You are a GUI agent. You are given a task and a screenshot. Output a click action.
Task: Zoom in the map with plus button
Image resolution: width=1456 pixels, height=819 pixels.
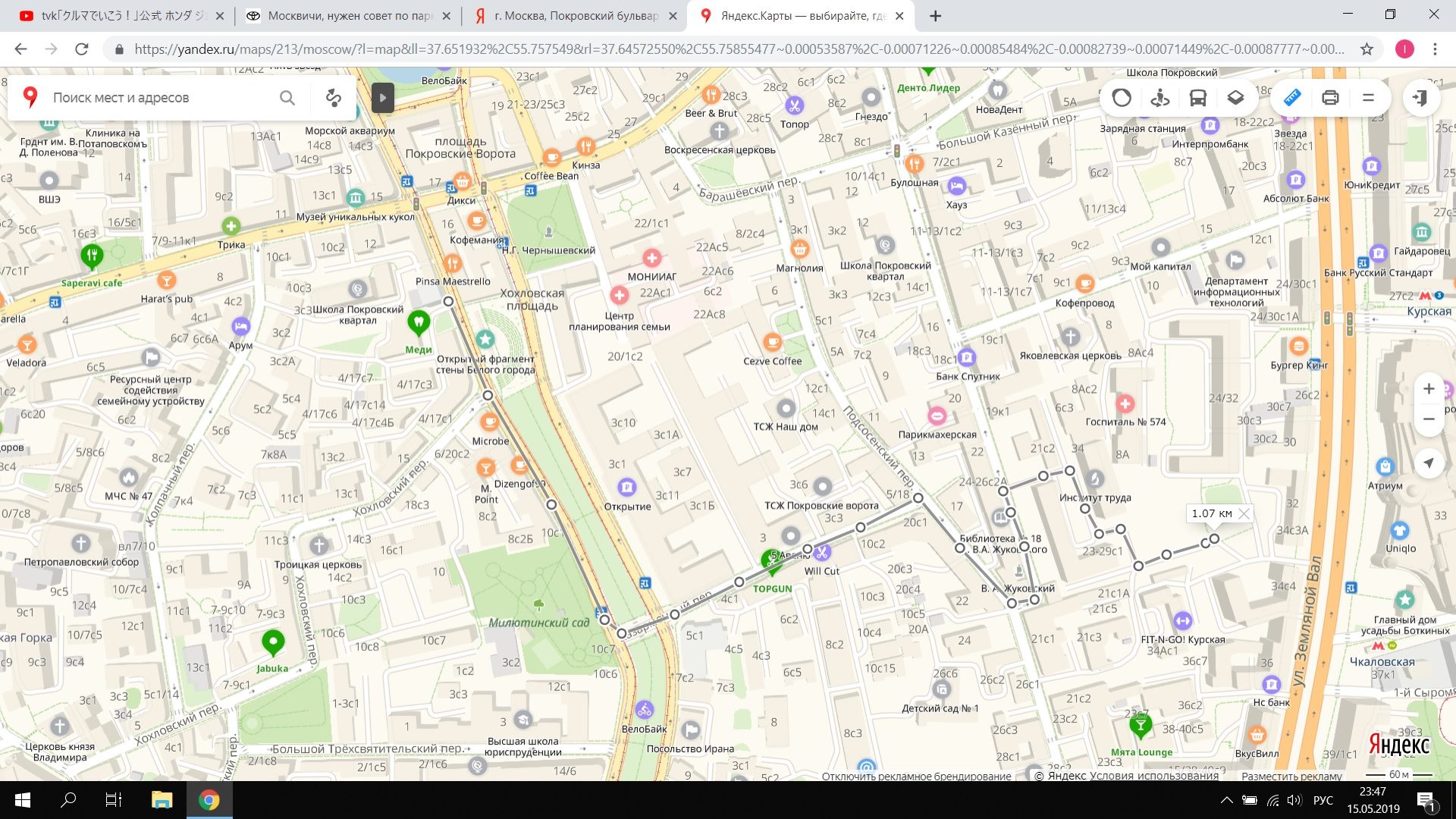1429,388
